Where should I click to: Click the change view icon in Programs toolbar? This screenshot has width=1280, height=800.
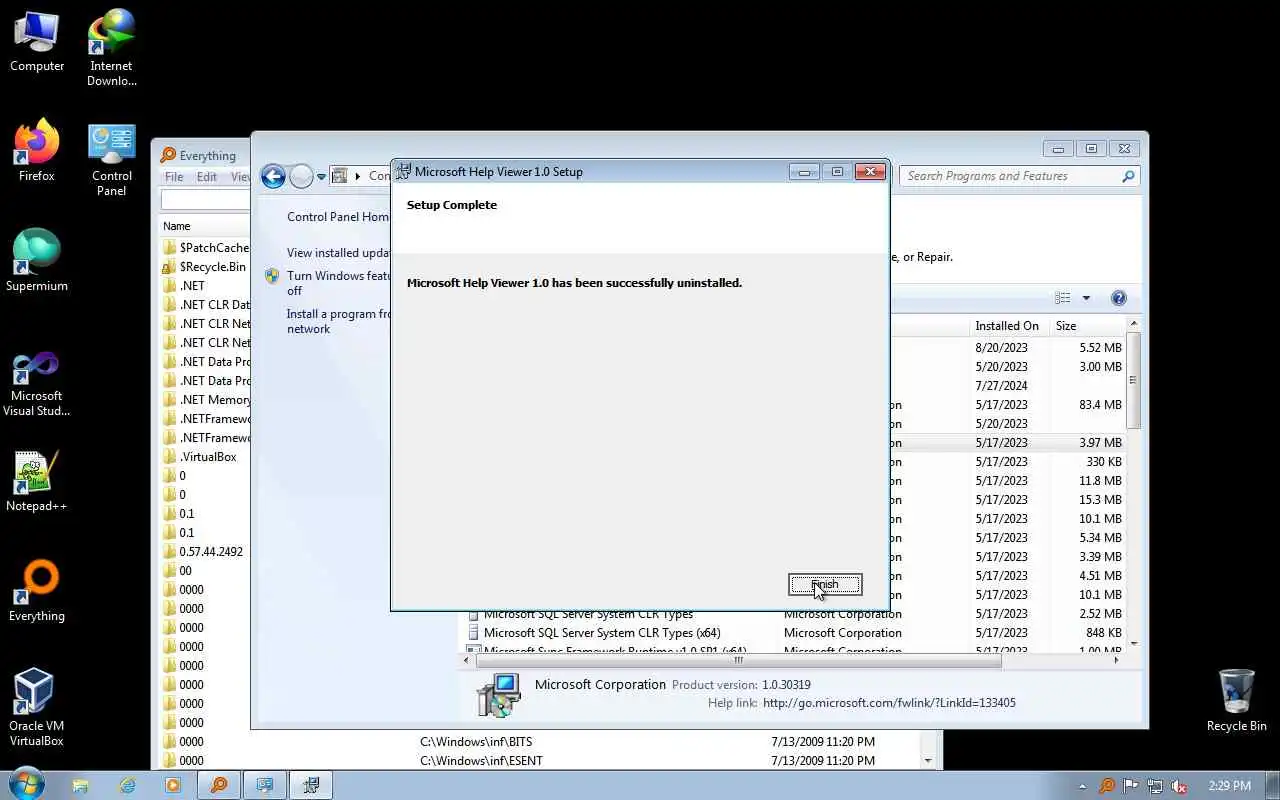tap(1063, 298)
